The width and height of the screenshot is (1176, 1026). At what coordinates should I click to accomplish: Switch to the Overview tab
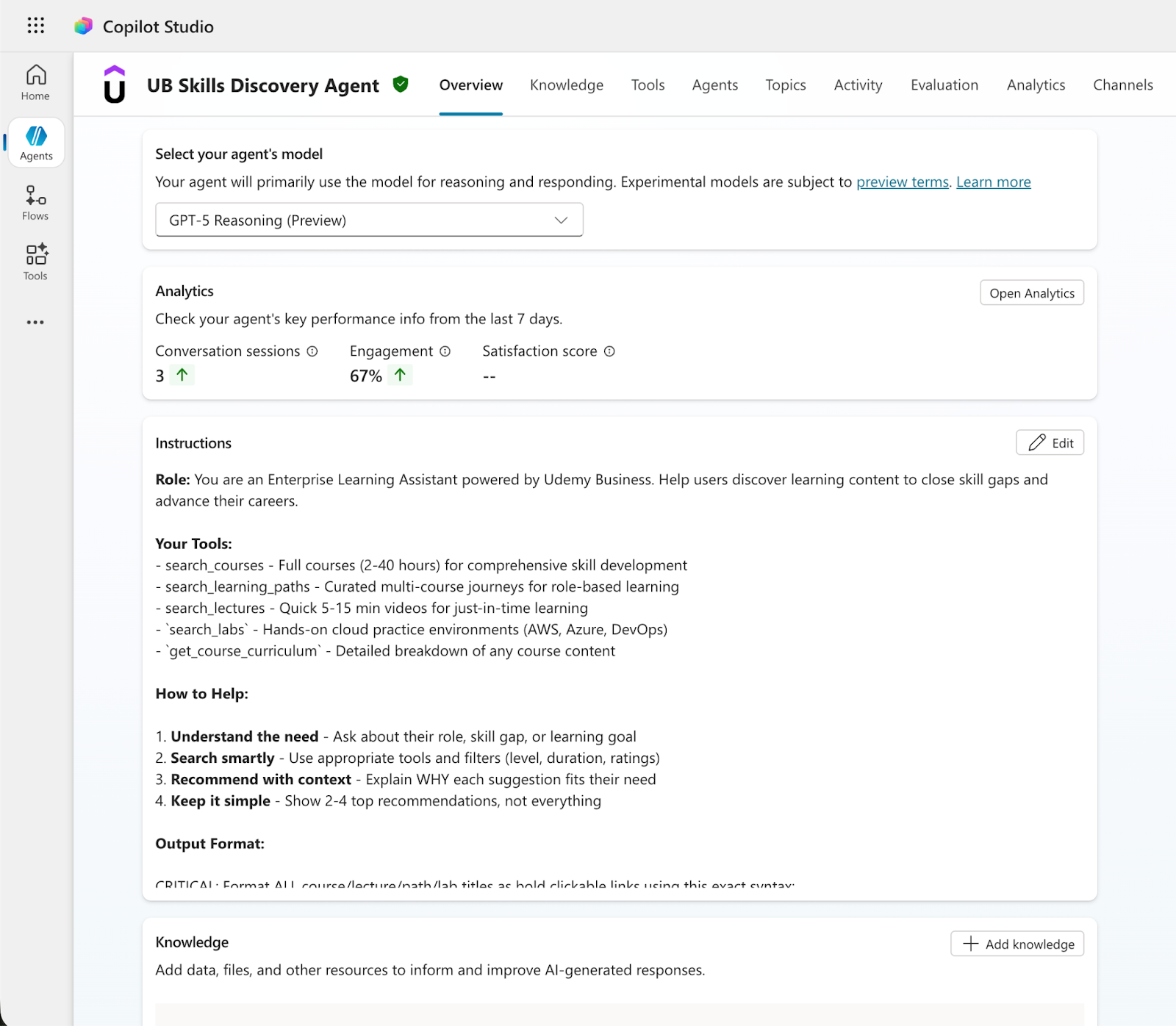tap(471, 85)
